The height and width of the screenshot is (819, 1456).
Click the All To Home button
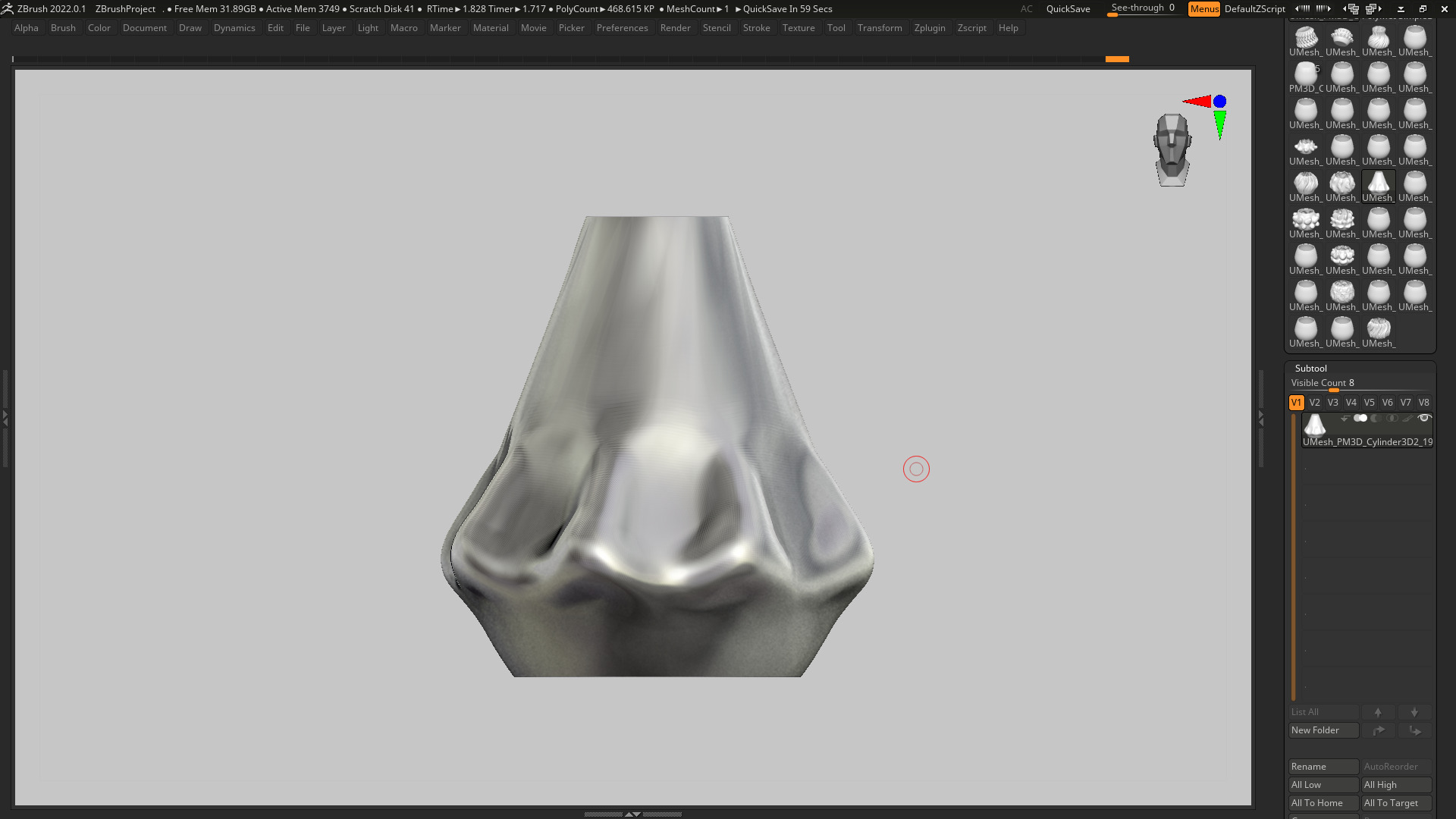(1323, 803)
